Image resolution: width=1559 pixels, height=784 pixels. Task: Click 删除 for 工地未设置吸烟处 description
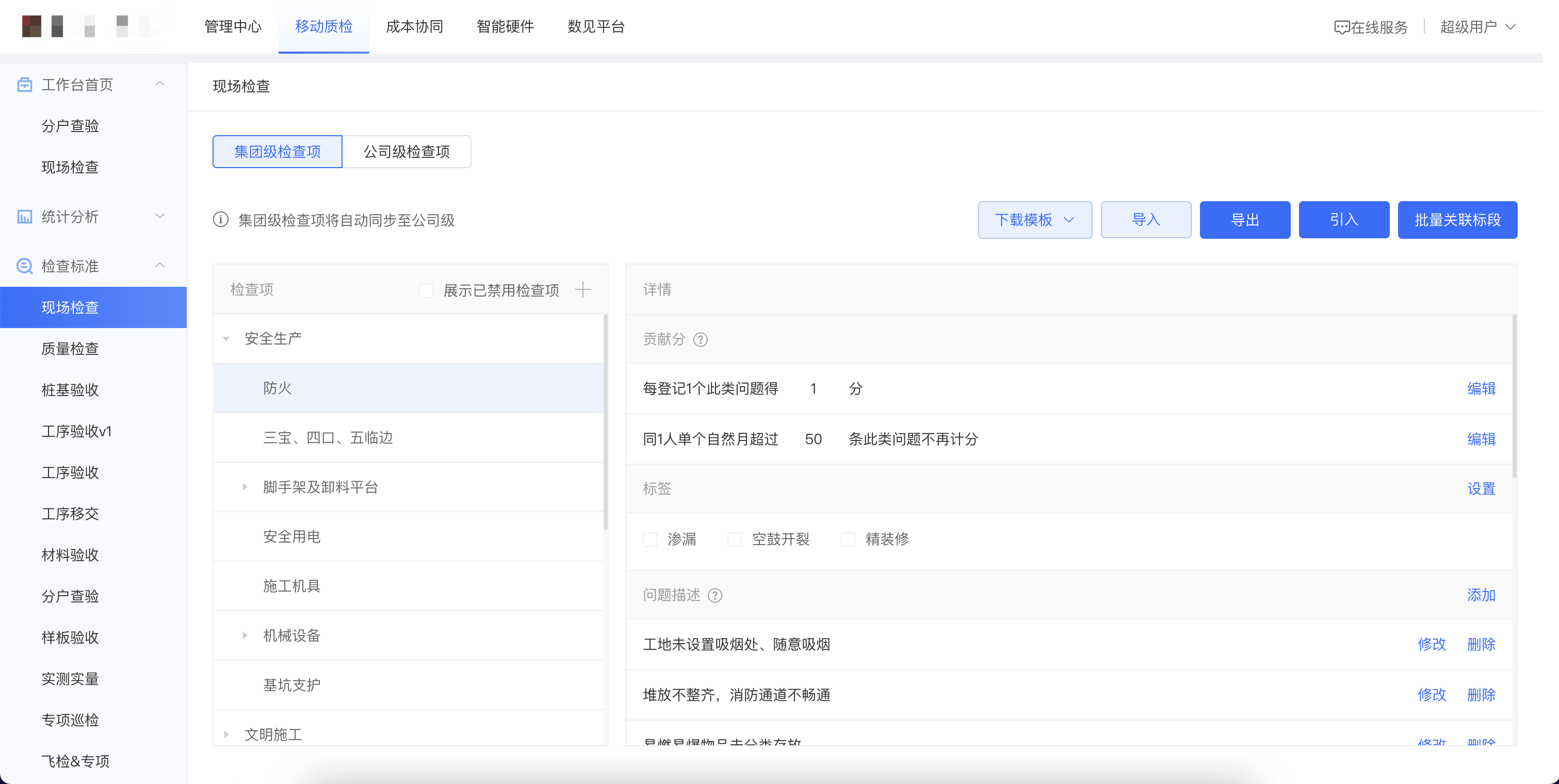click(x=1481, y=644)
